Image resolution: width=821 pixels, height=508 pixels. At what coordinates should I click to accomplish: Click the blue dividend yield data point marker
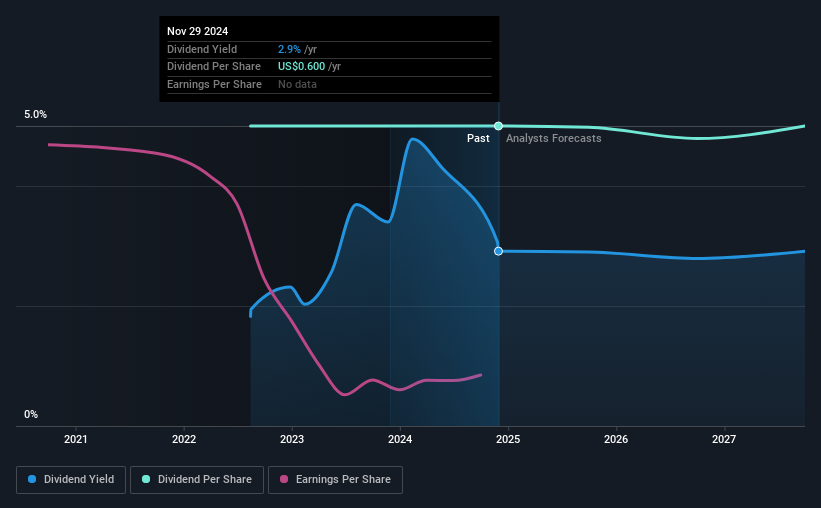click(x=498, y=251)
